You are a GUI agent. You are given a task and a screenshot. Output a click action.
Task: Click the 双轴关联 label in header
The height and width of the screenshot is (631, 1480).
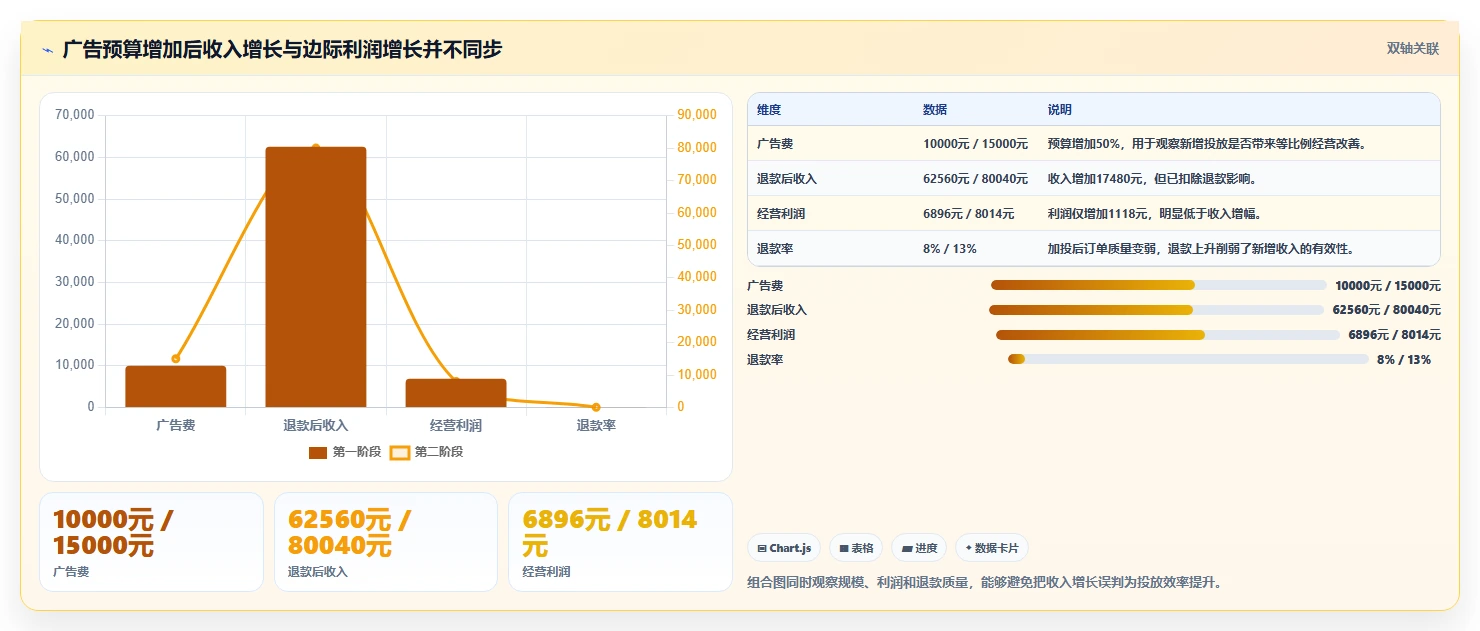click(x=1413, y=49)
